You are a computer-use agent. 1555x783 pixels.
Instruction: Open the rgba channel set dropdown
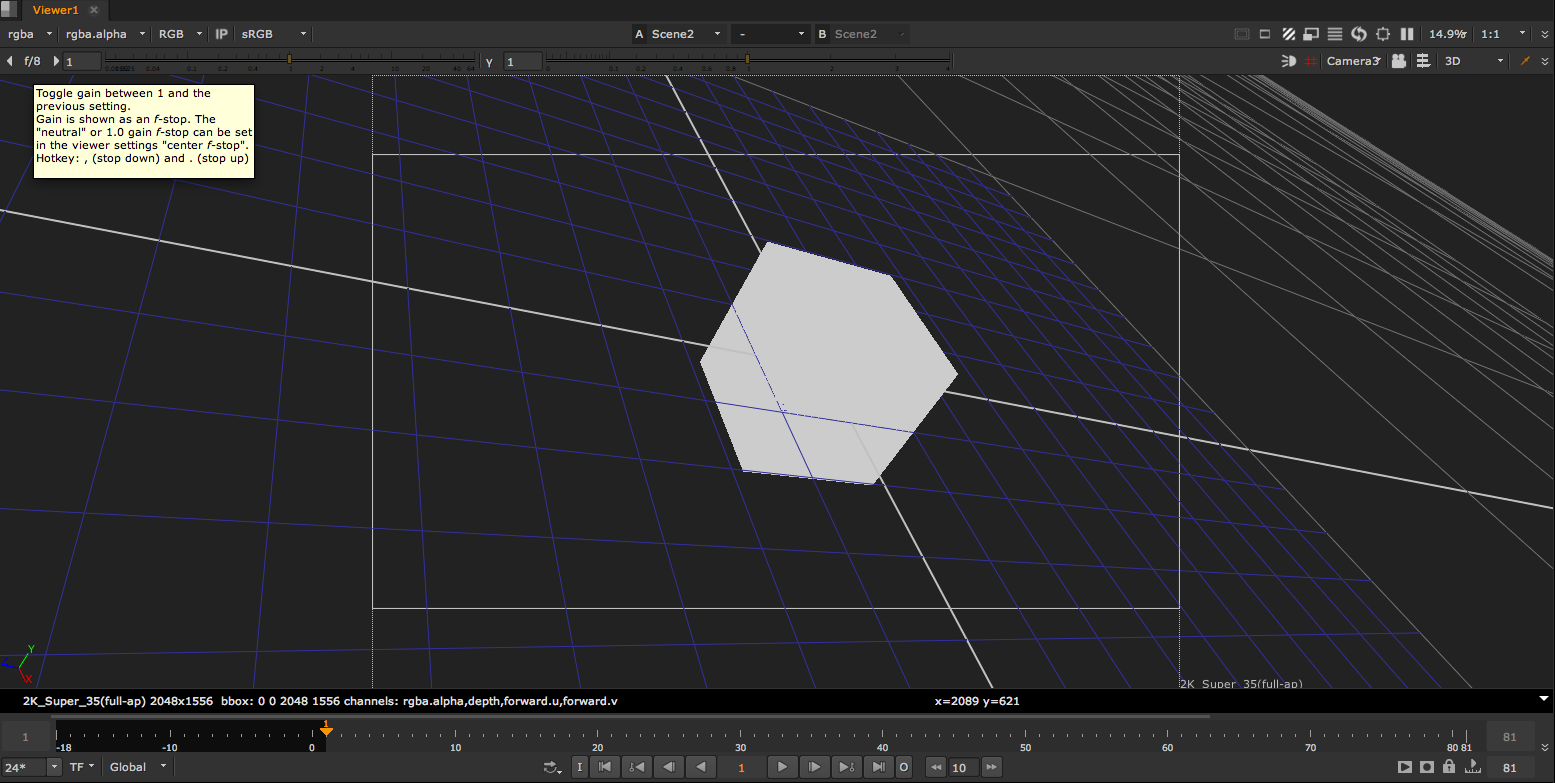point(29,34)
